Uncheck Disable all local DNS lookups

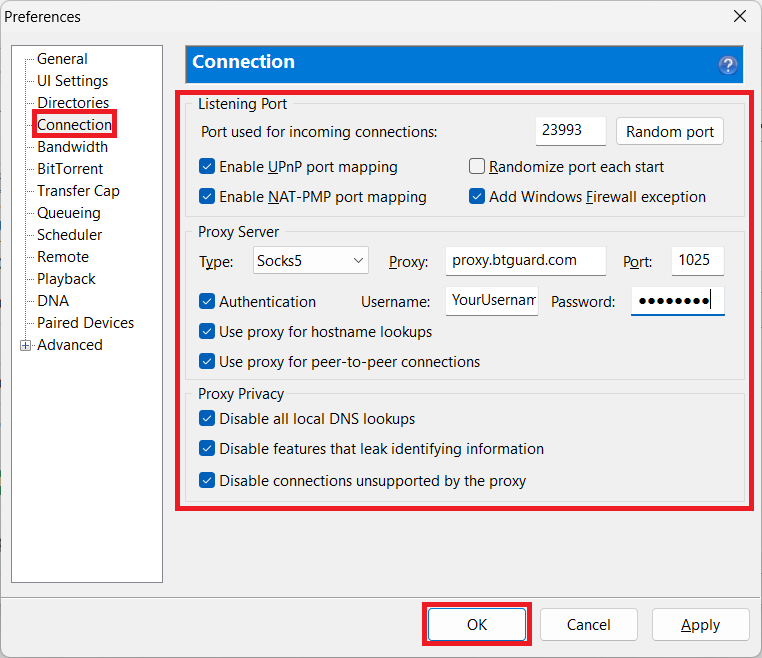[207, 419]
